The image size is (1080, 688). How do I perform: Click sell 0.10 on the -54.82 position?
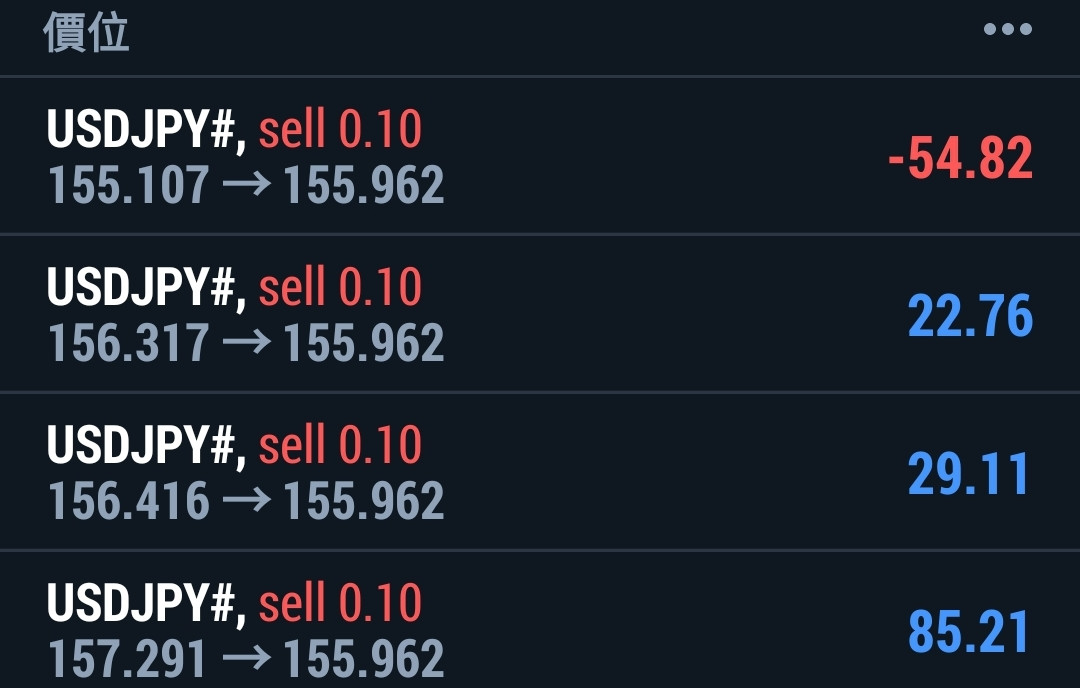click(x=340, y=130)
